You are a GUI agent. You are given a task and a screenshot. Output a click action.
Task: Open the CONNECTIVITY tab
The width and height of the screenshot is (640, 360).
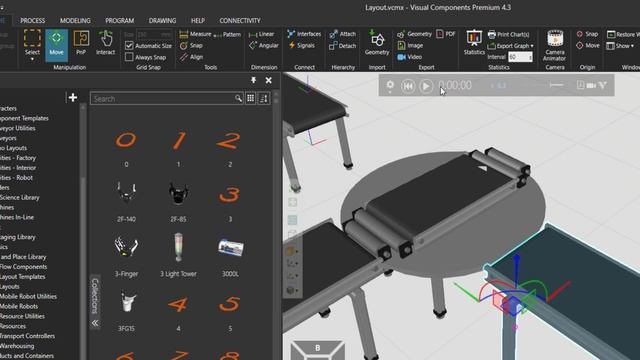click(x=240, y=20)
